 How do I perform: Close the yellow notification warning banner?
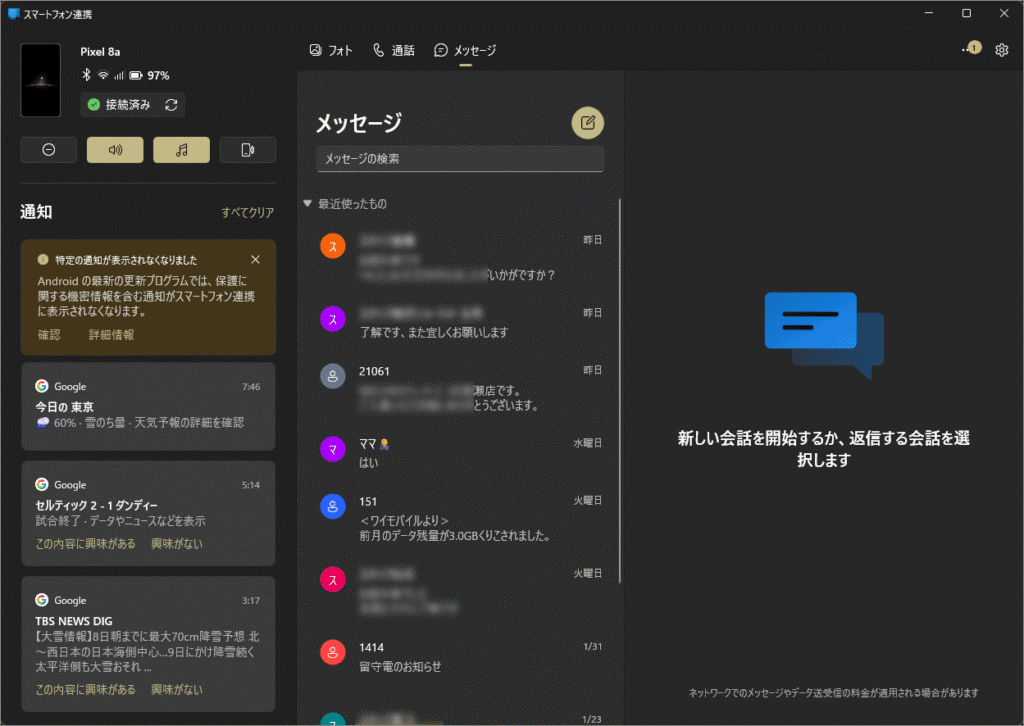pos(255,260)
